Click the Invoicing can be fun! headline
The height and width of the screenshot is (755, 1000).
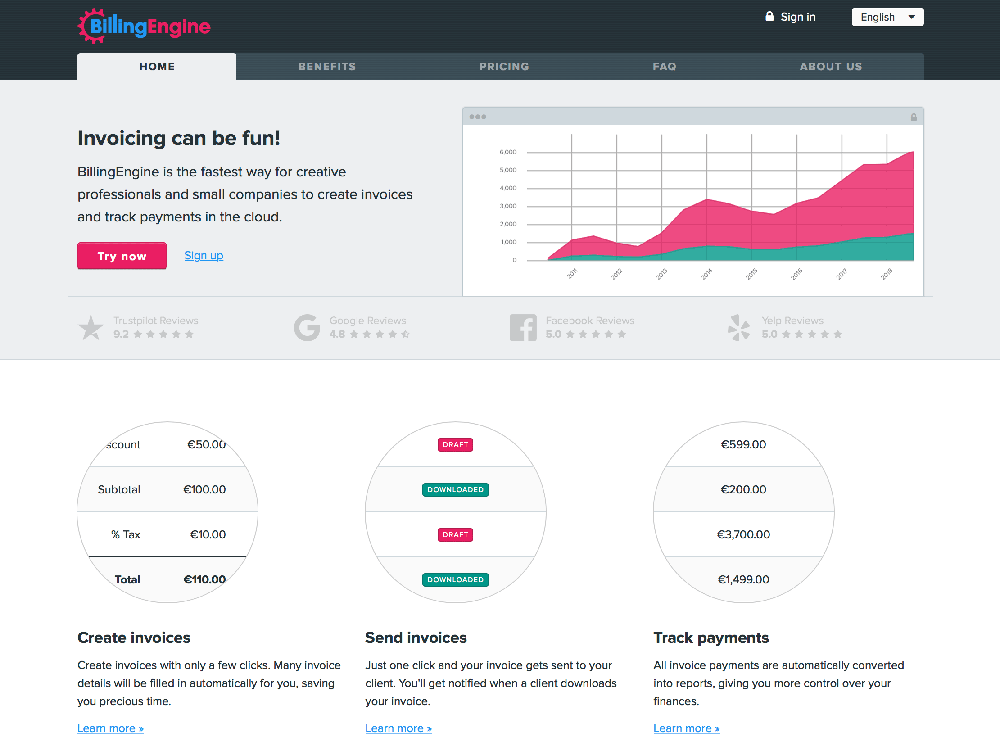(x=179, y=138)
